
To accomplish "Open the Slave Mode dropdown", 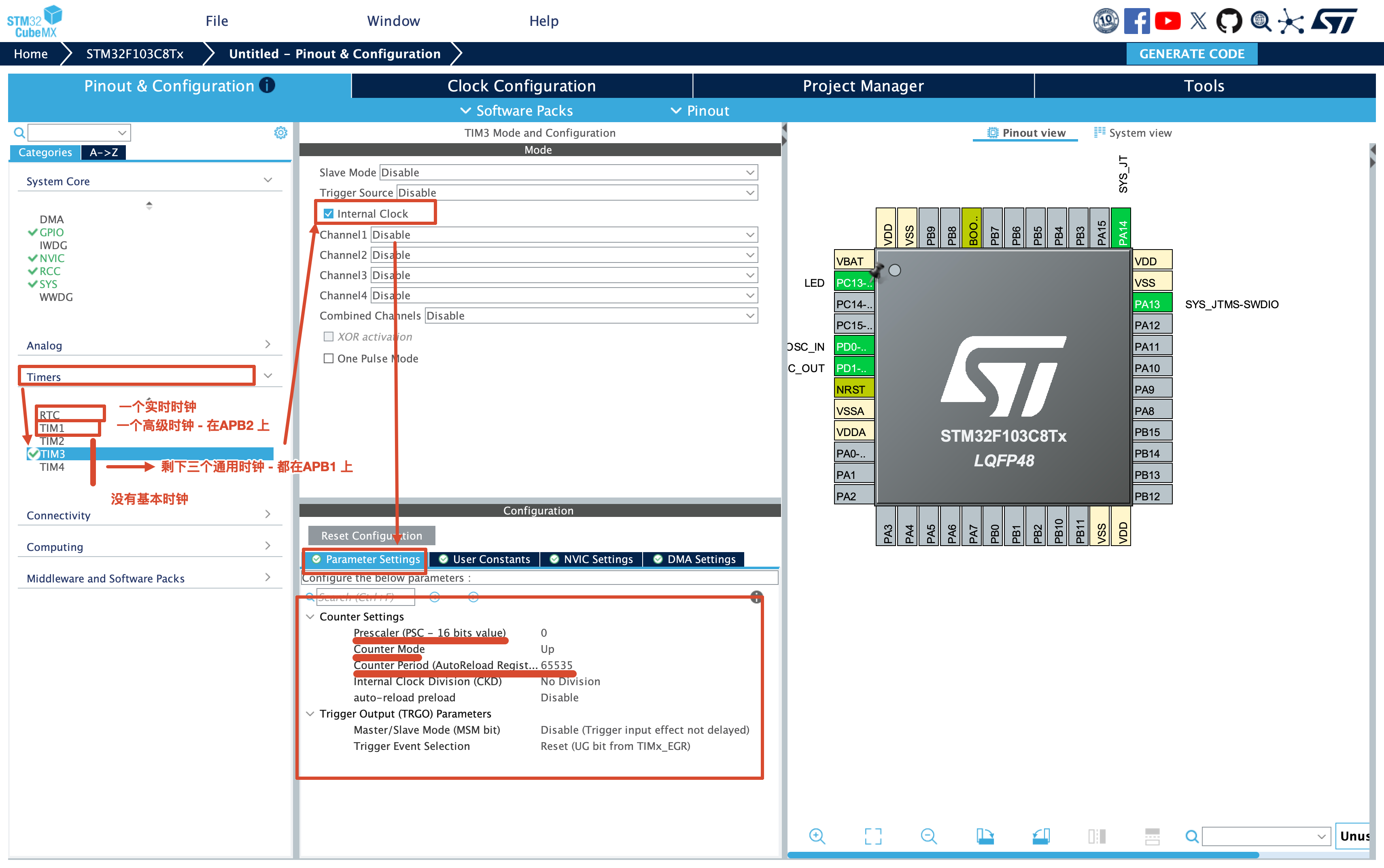I will [569, 172].
